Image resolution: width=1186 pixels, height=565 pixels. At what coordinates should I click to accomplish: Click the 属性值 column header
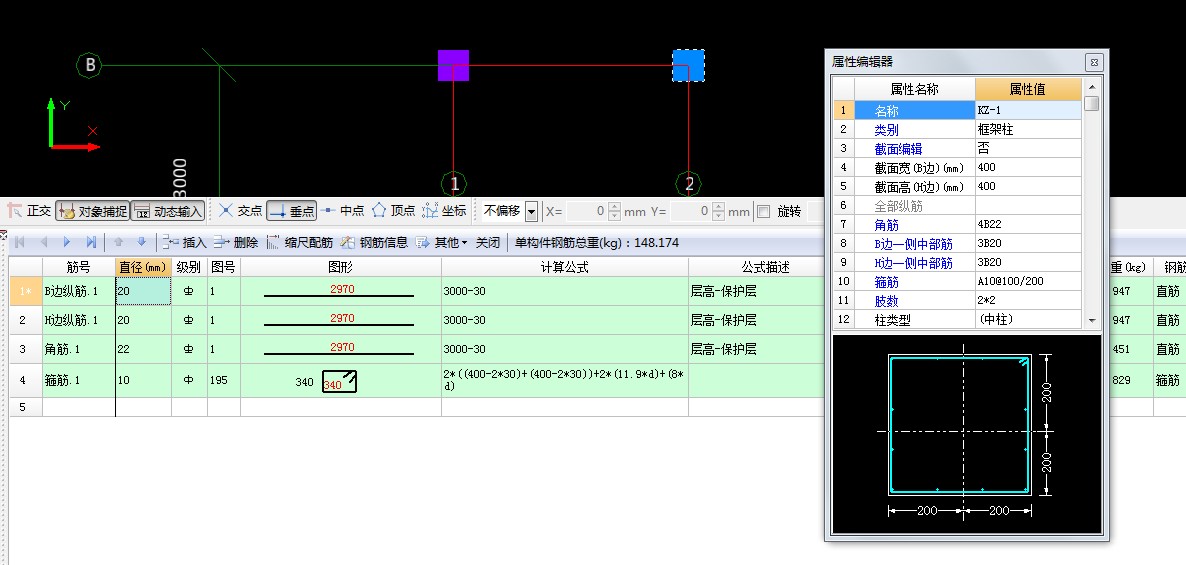pyautogui.click(x=1028, y=89)
